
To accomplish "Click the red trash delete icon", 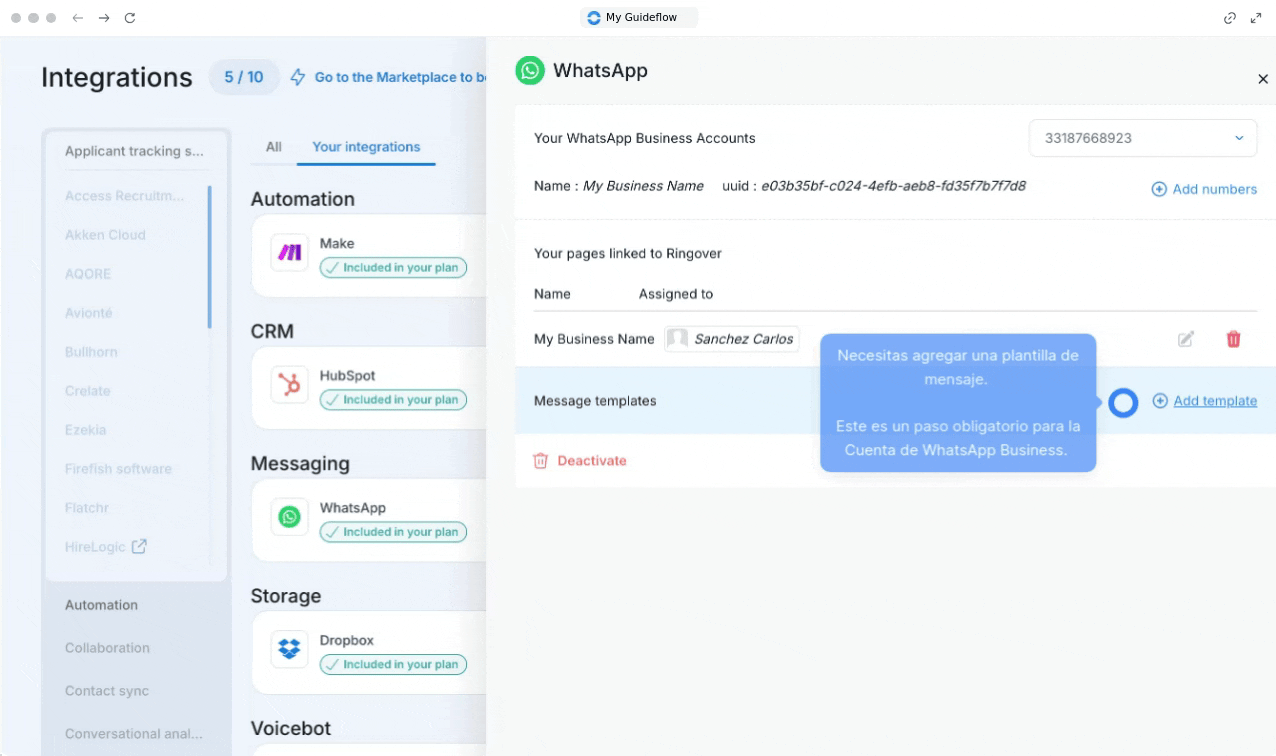I will click(x=1233, y=339).
